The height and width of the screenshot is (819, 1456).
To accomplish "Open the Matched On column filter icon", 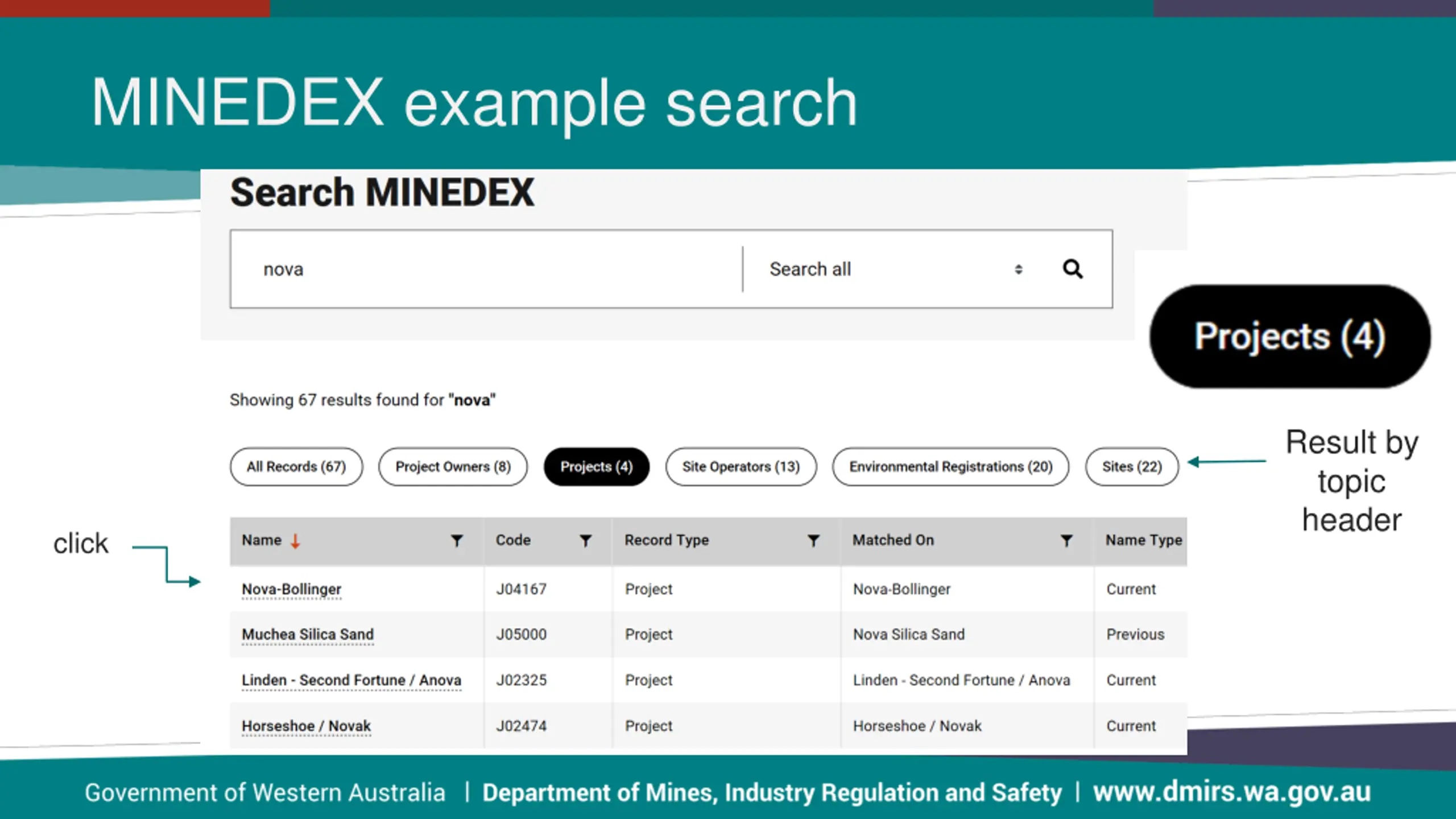I will [1067, 540].
